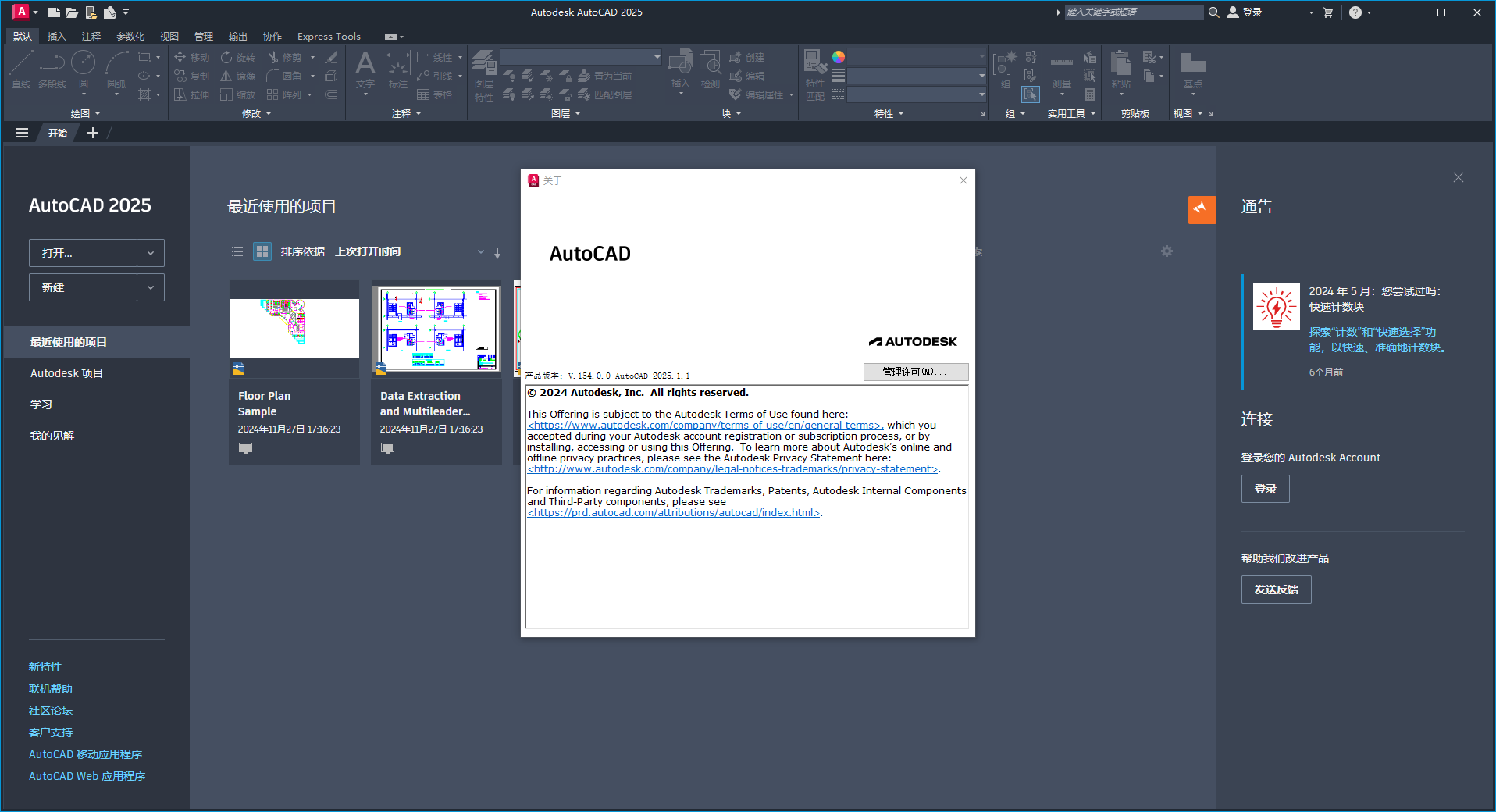Open the Floor Plan Sample thumbnail
This screenshot has height=812, width=1496.
coord(294,328)
